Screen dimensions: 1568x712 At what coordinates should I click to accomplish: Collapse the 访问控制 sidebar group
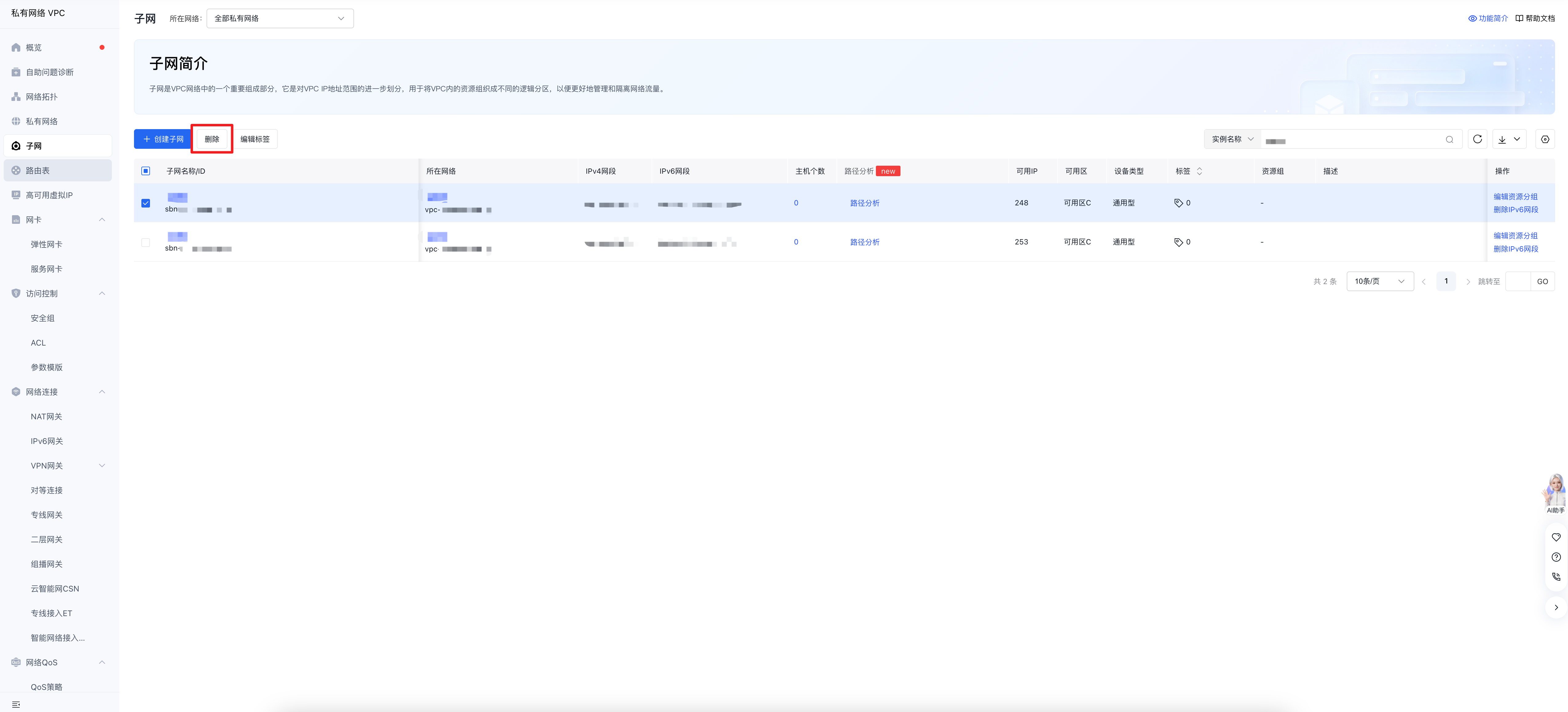[x=102, y=294]
